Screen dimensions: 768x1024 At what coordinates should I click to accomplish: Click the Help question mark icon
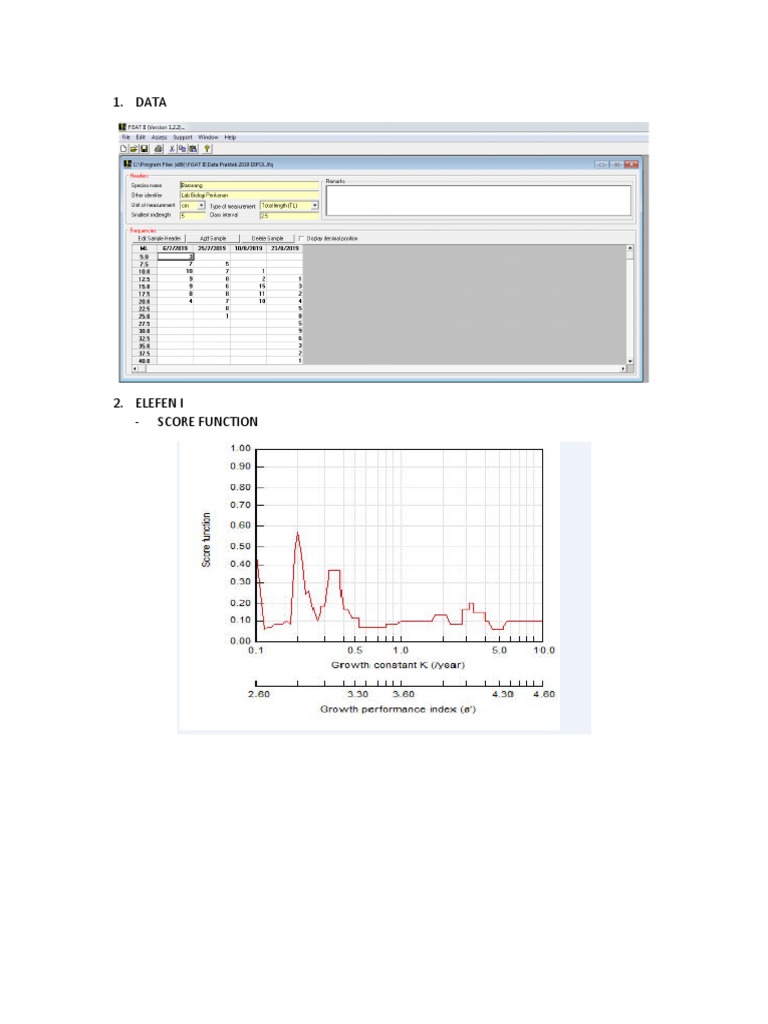coord(207,149)
